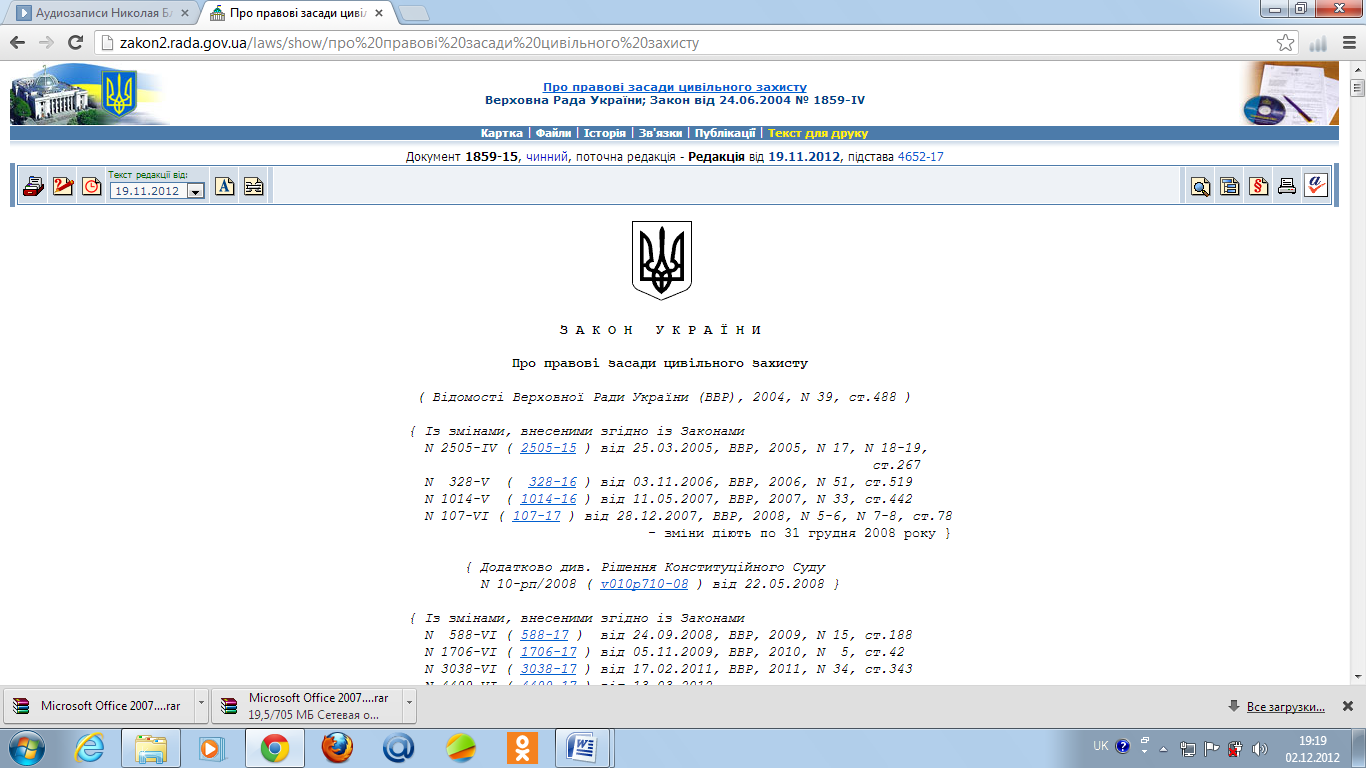Expand options arrow for first rar download

201,705
